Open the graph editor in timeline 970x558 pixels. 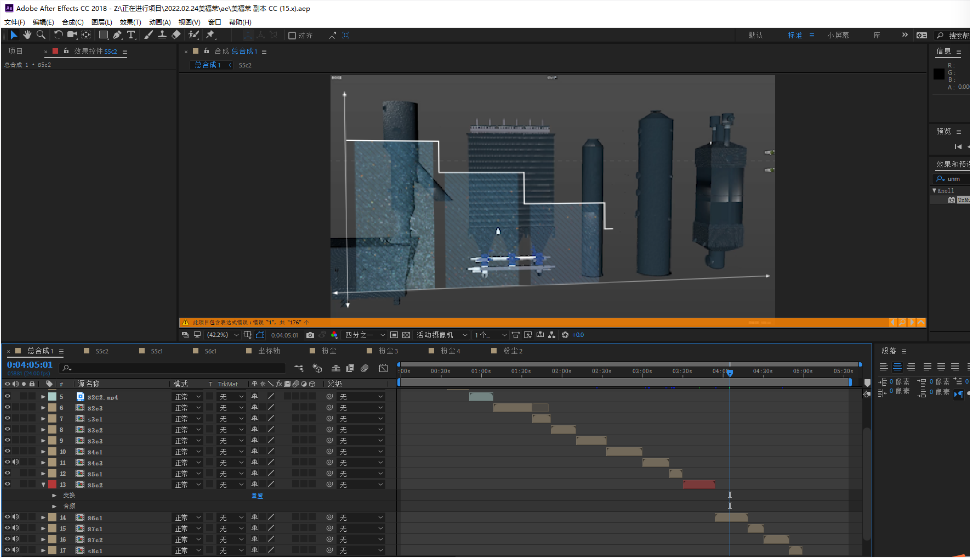coord(384,368)
